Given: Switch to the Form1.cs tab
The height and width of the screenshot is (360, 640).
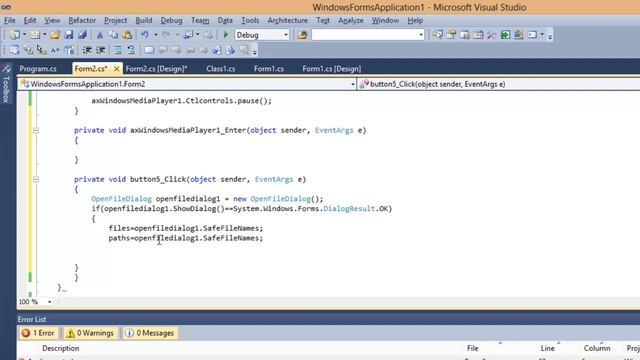Looking at the screenshot, I should point(269,69).
